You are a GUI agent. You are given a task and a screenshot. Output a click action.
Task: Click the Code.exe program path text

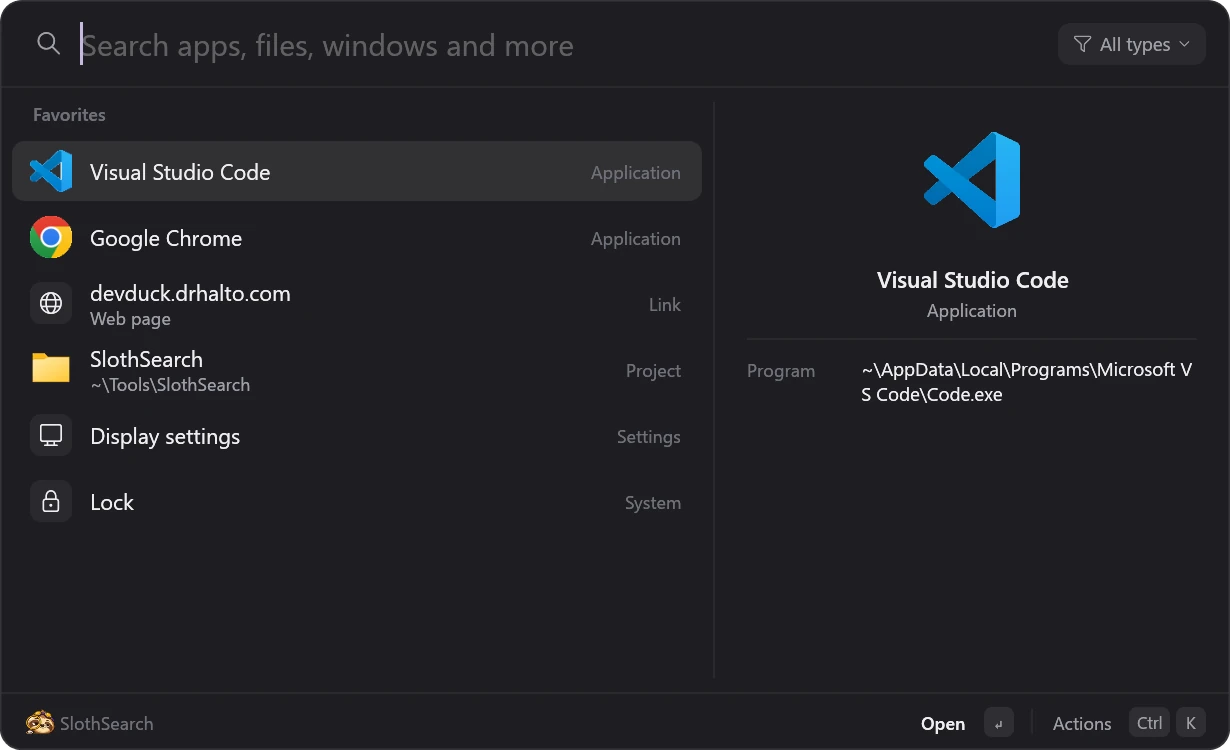[x=1027, y=382]
